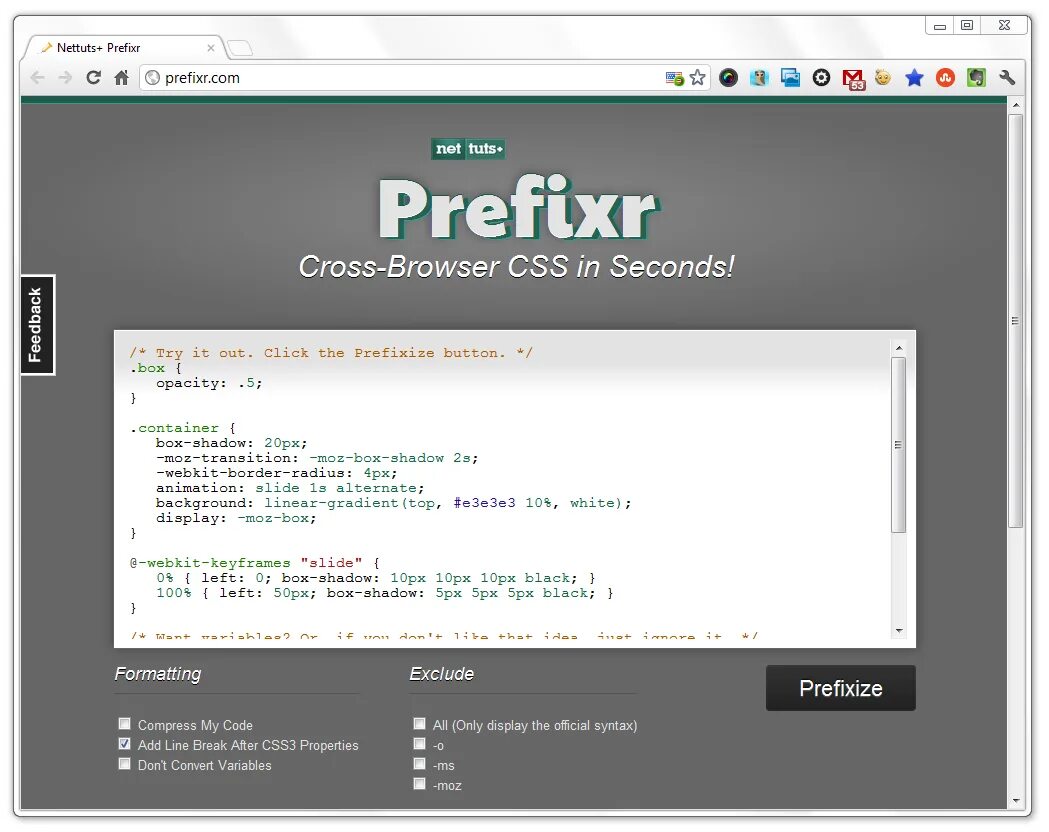
Task: Click "Cross-Browser CSS in Seconds!" tagline
Action: [x=516, y=266]
